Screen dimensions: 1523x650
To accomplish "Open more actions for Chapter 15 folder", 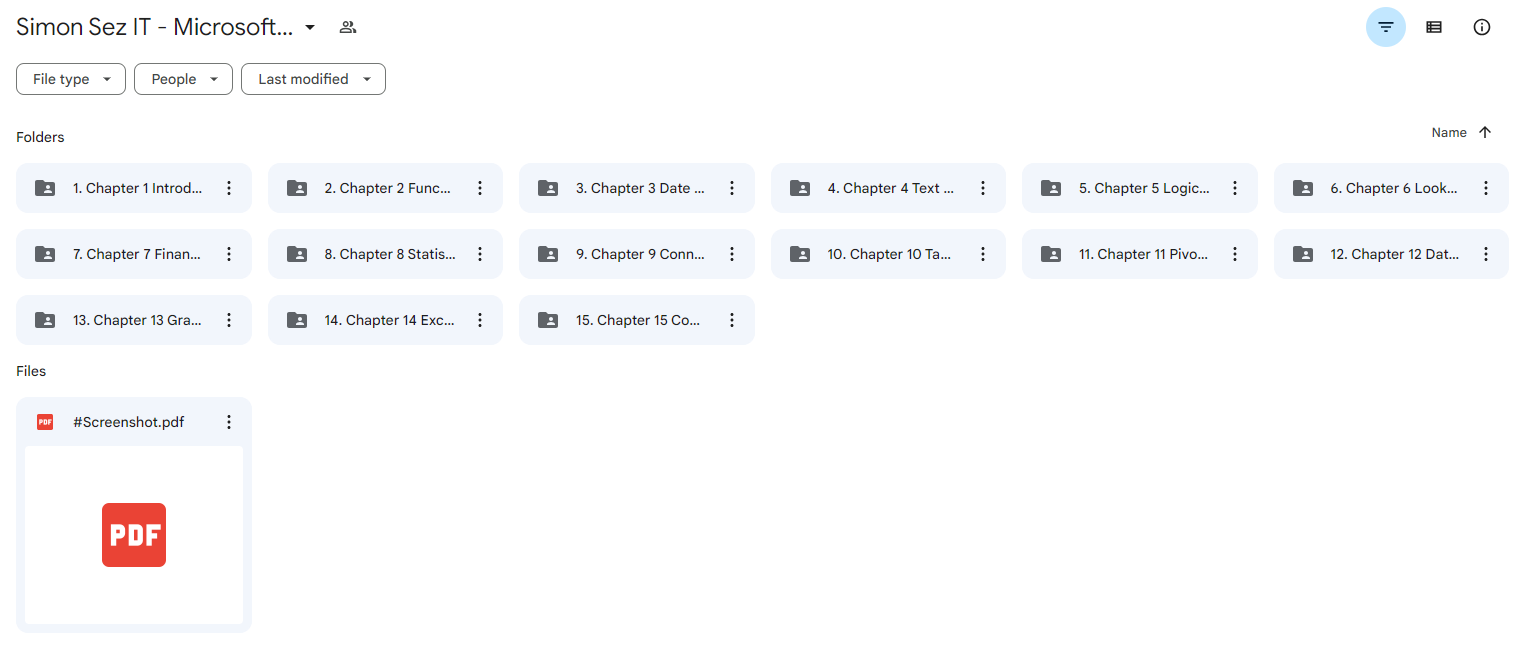I will click(x=731, y=320).
